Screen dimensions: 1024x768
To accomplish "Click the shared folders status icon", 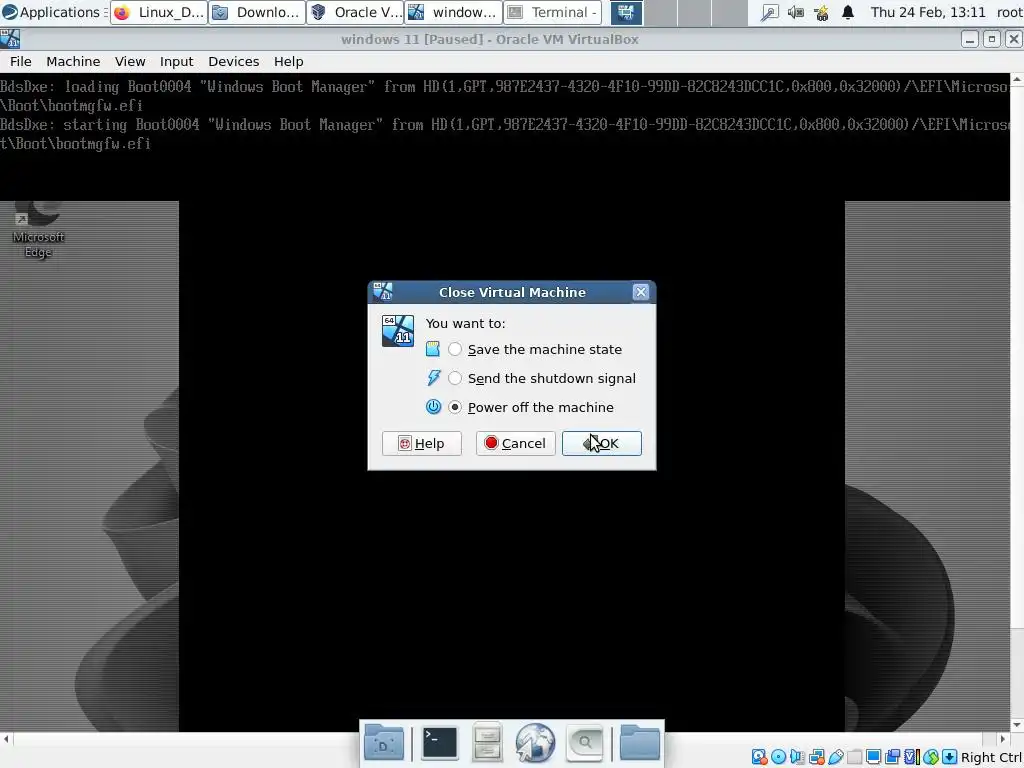I will tap(854, 757).
